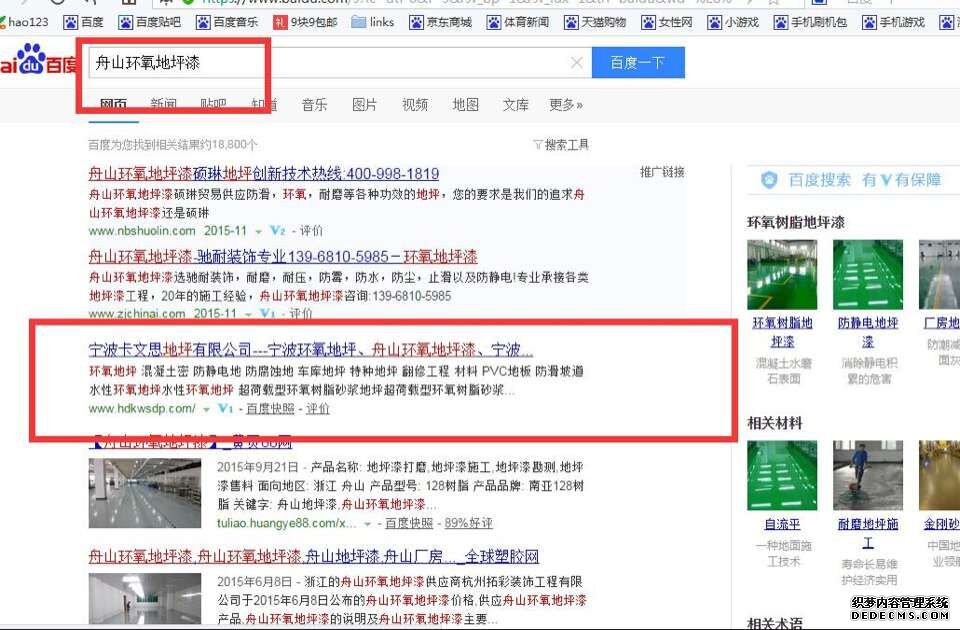The width and height of the screenshot is (960, 630).
Task: Open the 手机游戏 bookmark
Action: coord(893,22)
